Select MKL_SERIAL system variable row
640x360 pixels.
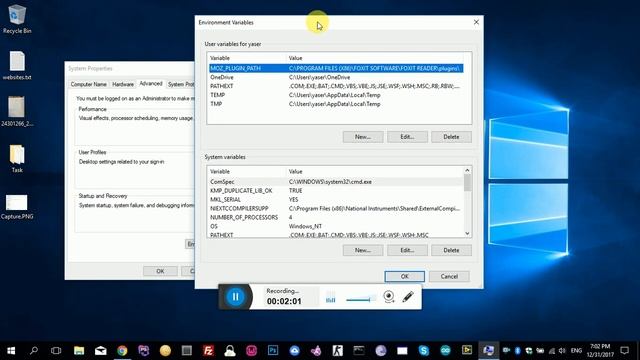336,200
